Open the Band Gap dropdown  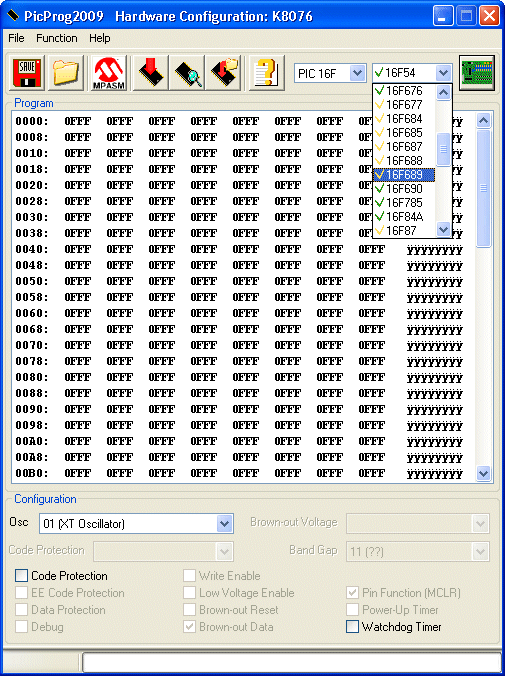480,551
